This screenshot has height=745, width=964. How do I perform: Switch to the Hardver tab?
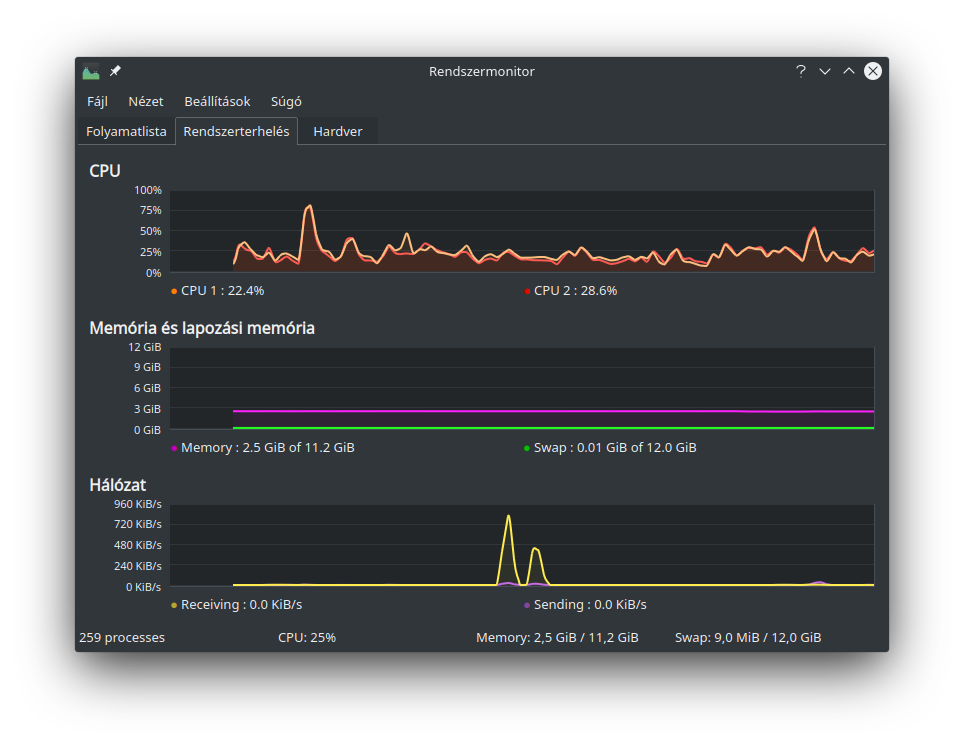pyautogui.click(x=338, y=131)
